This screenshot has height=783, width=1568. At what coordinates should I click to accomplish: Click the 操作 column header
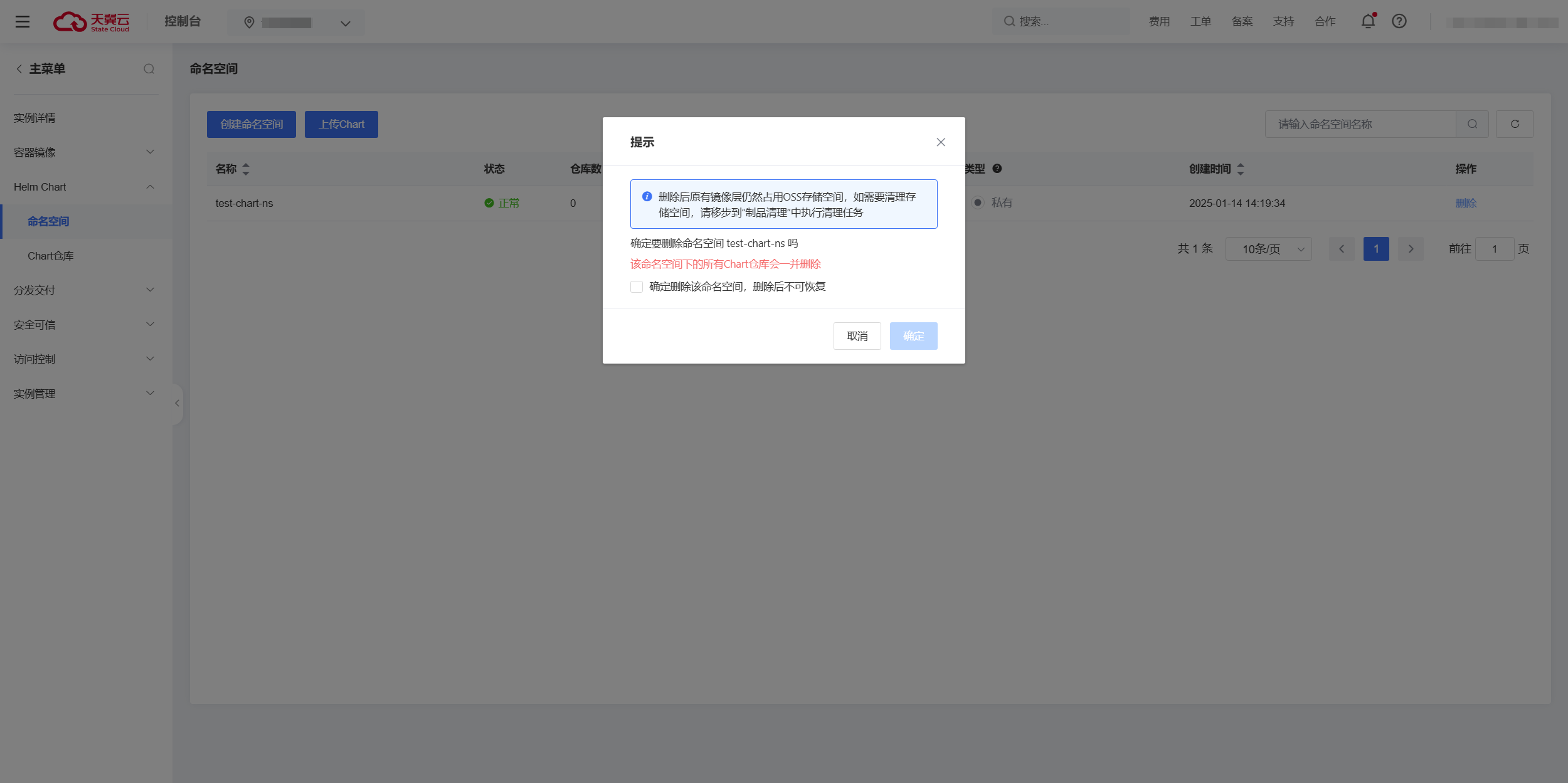[x=1466, y=169]
